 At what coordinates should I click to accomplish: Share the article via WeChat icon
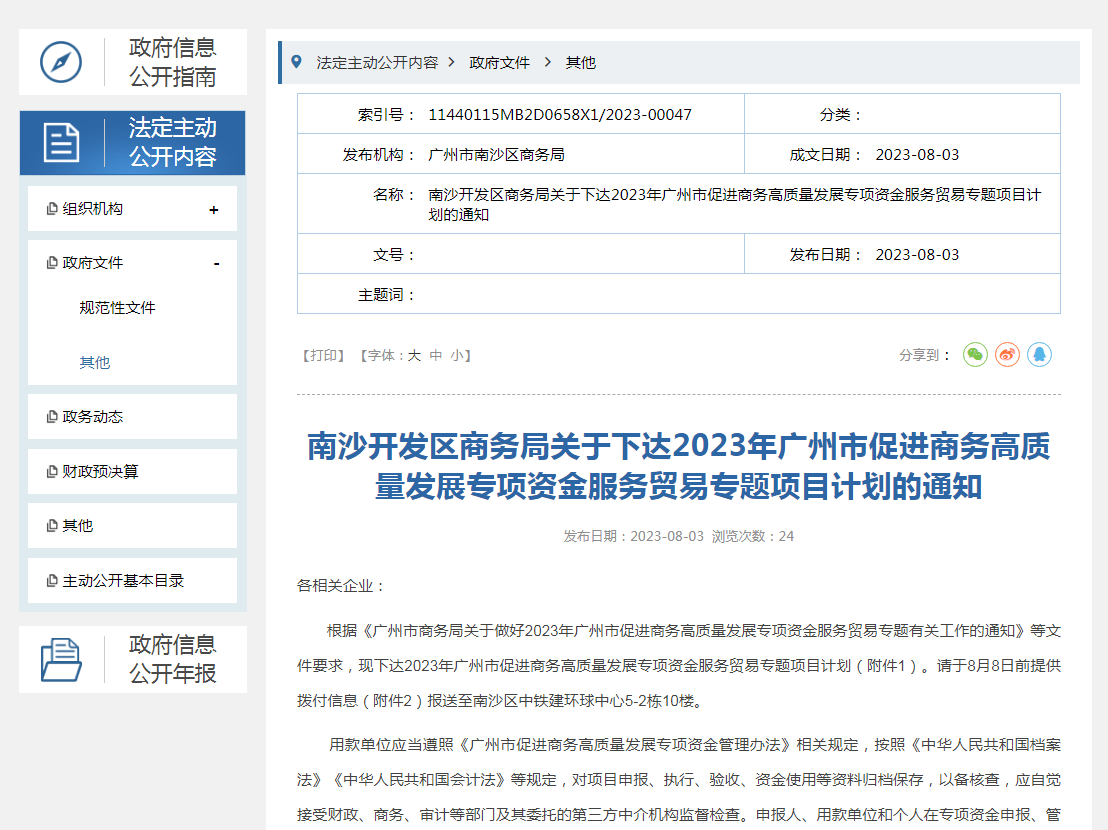click(x=975, y=355)
